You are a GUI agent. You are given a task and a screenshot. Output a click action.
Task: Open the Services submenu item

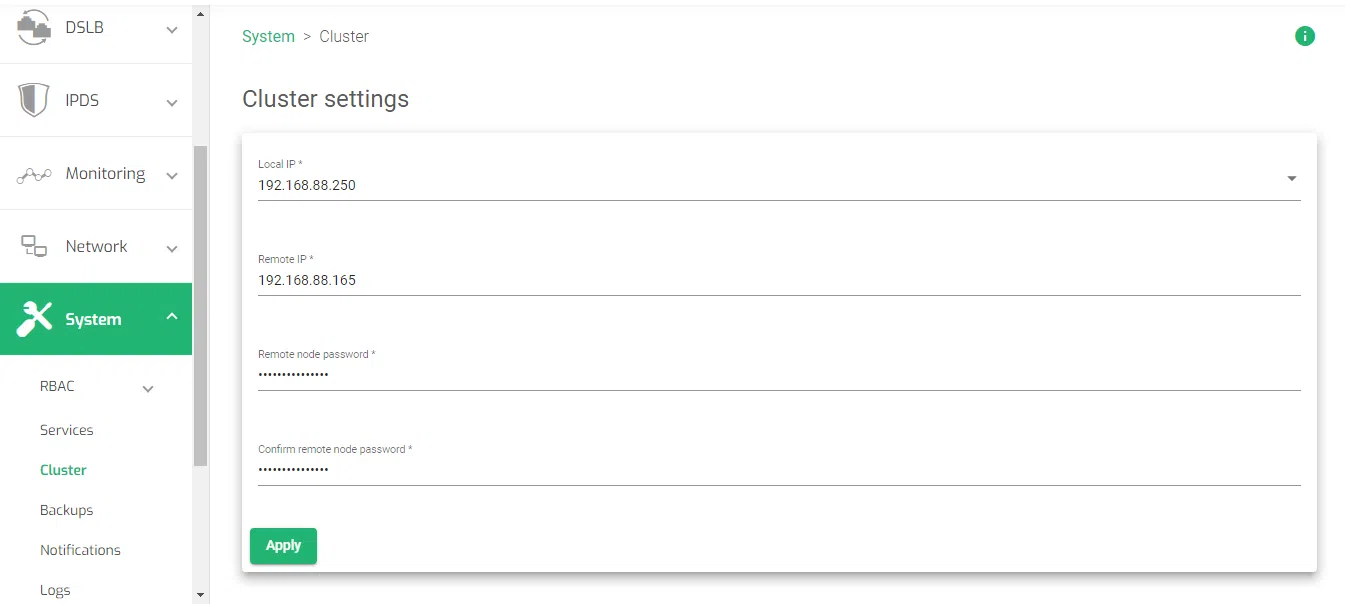tap(67, 430)
